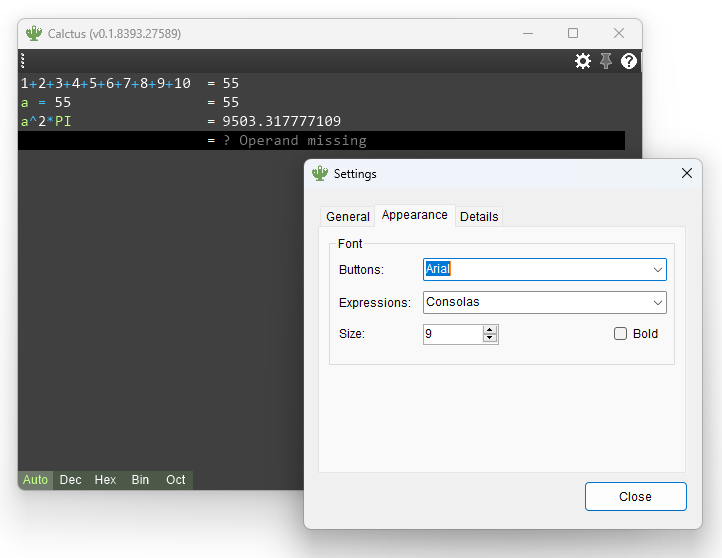Switch to Bin radix mode
The width and height of the screenshot is (722, 558).
[x=140, y=480]
